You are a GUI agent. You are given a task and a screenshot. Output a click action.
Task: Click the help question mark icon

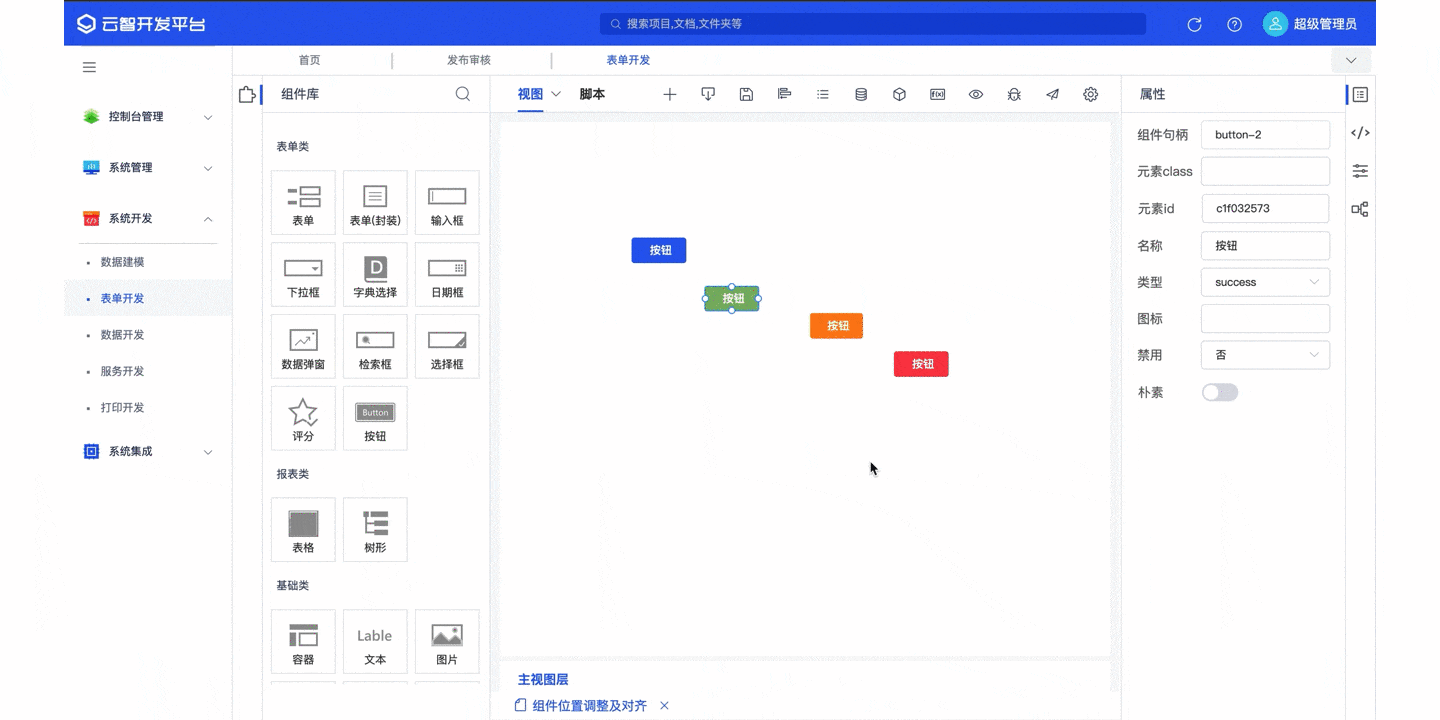1234,24
